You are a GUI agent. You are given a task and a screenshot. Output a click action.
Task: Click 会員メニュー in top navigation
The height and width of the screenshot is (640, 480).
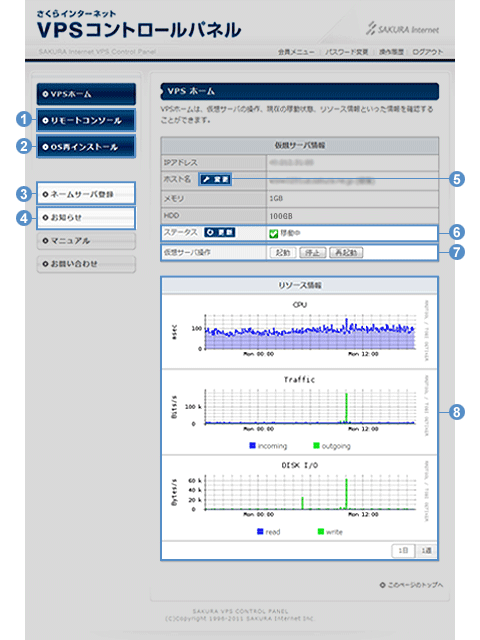coord(296,52)
